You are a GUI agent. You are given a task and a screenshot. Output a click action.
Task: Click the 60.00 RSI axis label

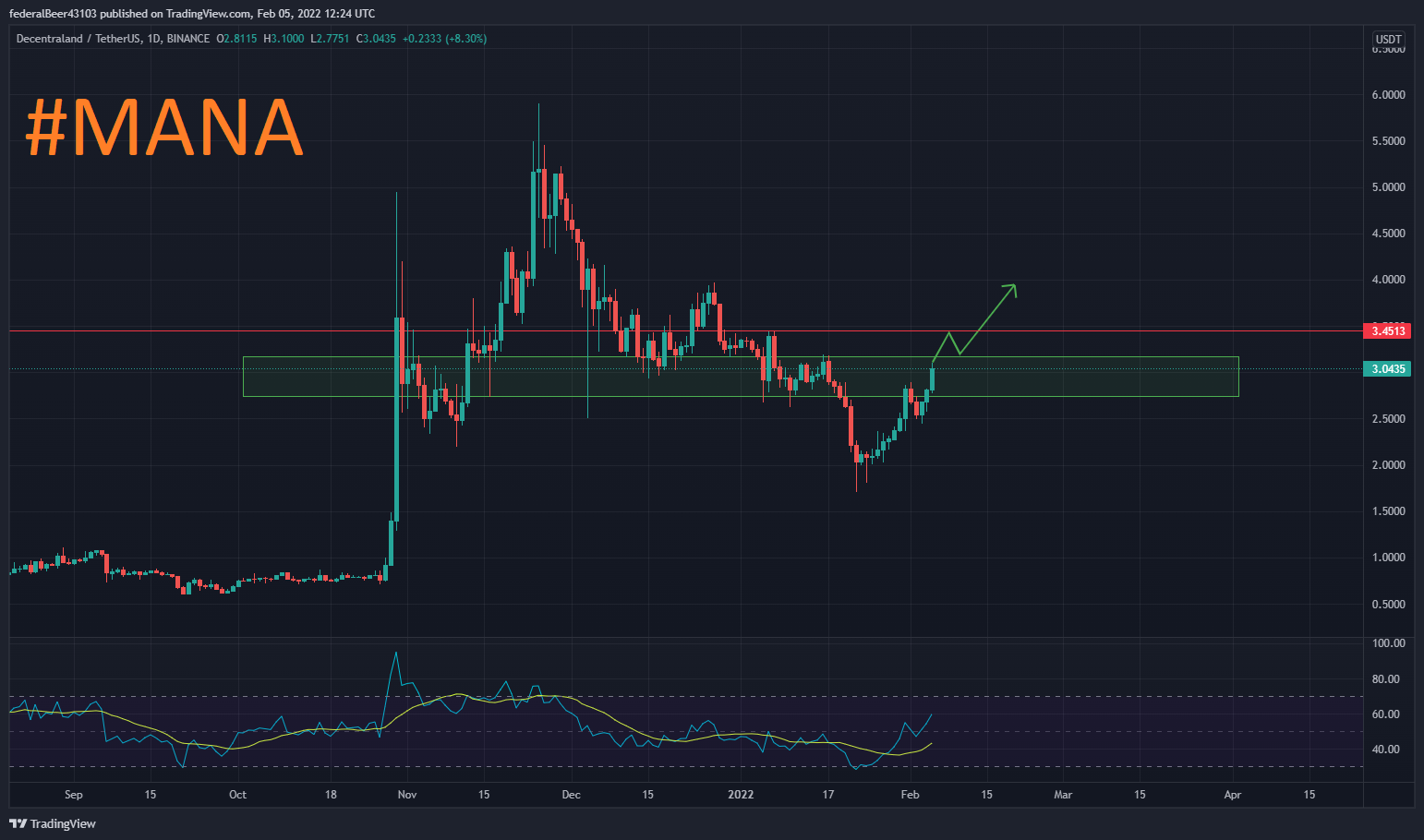[x=1386, y=714]
